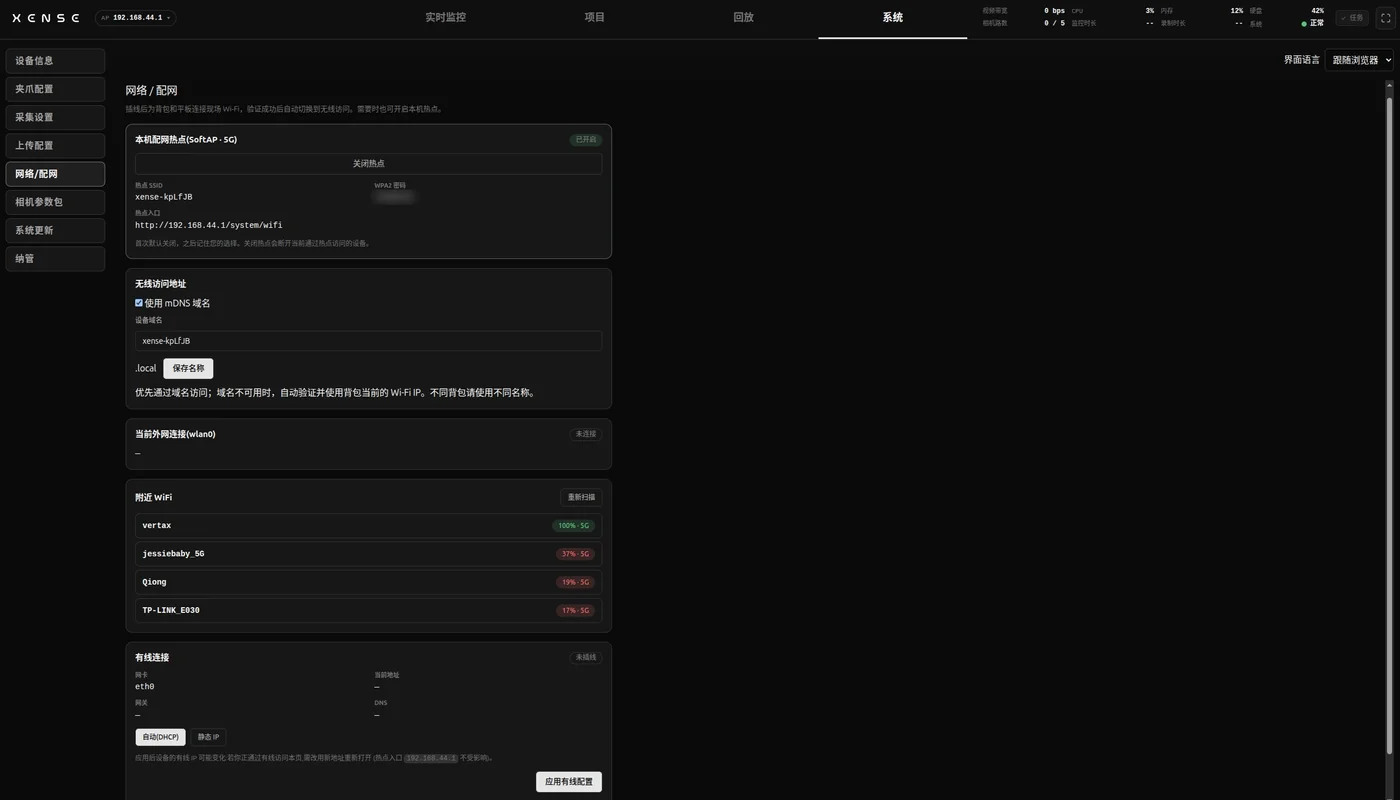
Task: Click the 未插线 wired status badge
Action: point(585,657)
